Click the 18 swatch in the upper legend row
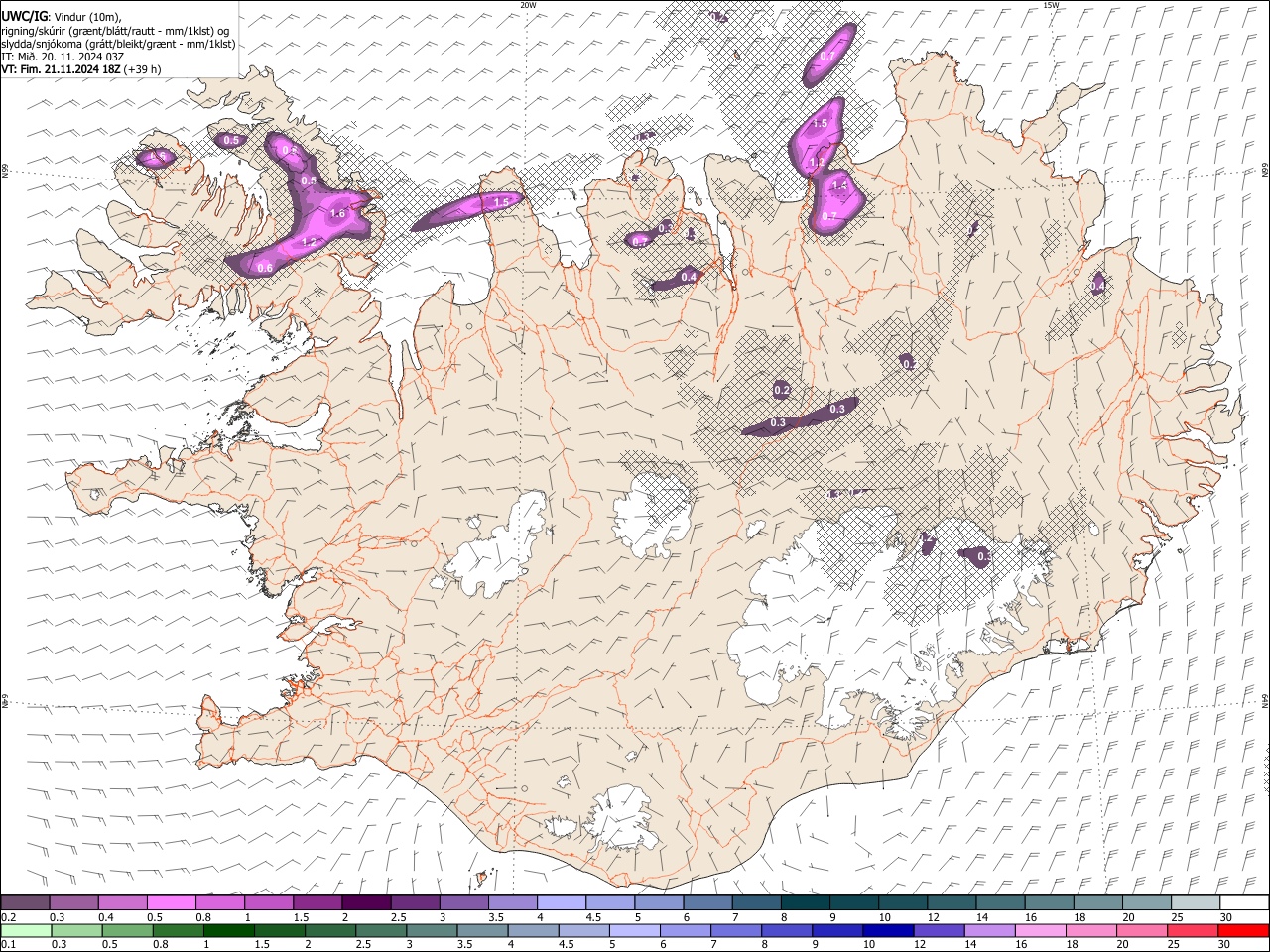This screenshot has width=1270, height=952. click(1098, 902)
